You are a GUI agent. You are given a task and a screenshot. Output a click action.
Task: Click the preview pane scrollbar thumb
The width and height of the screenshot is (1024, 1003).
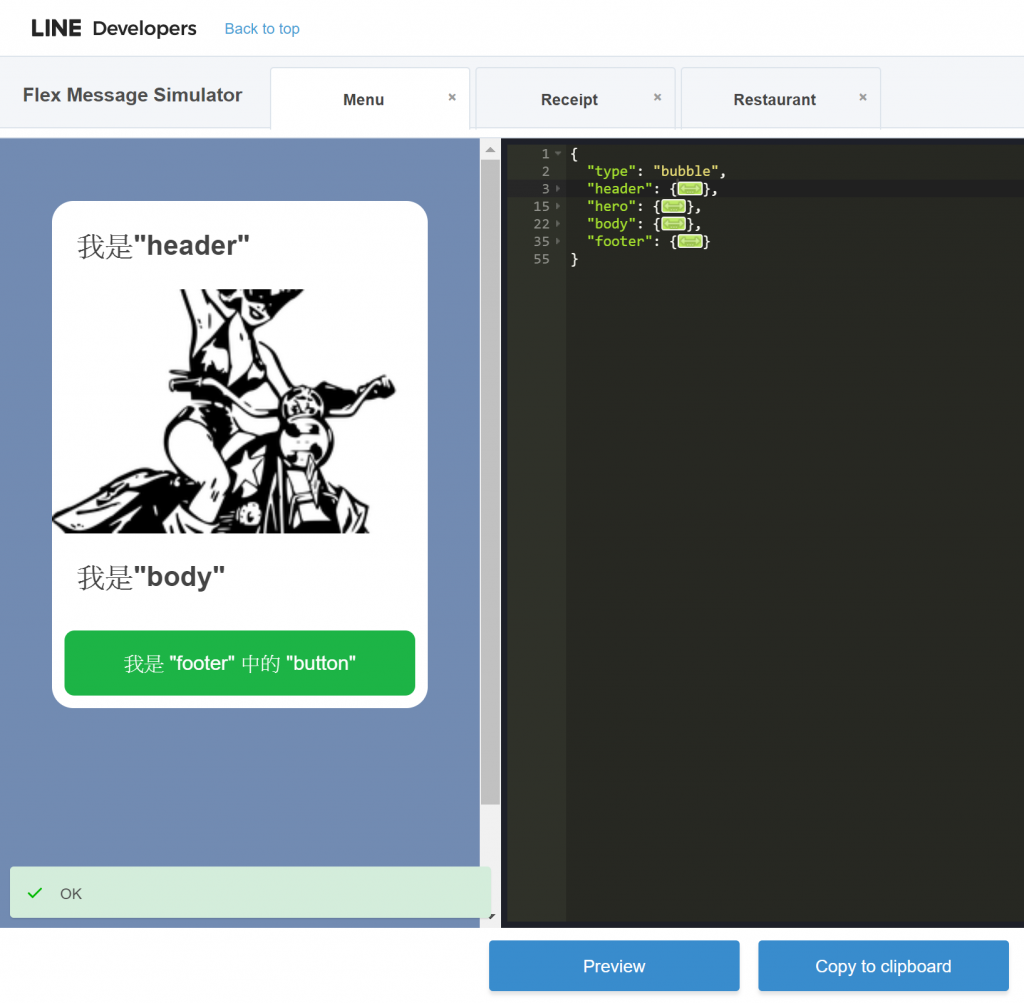click(x=490, y=482)
